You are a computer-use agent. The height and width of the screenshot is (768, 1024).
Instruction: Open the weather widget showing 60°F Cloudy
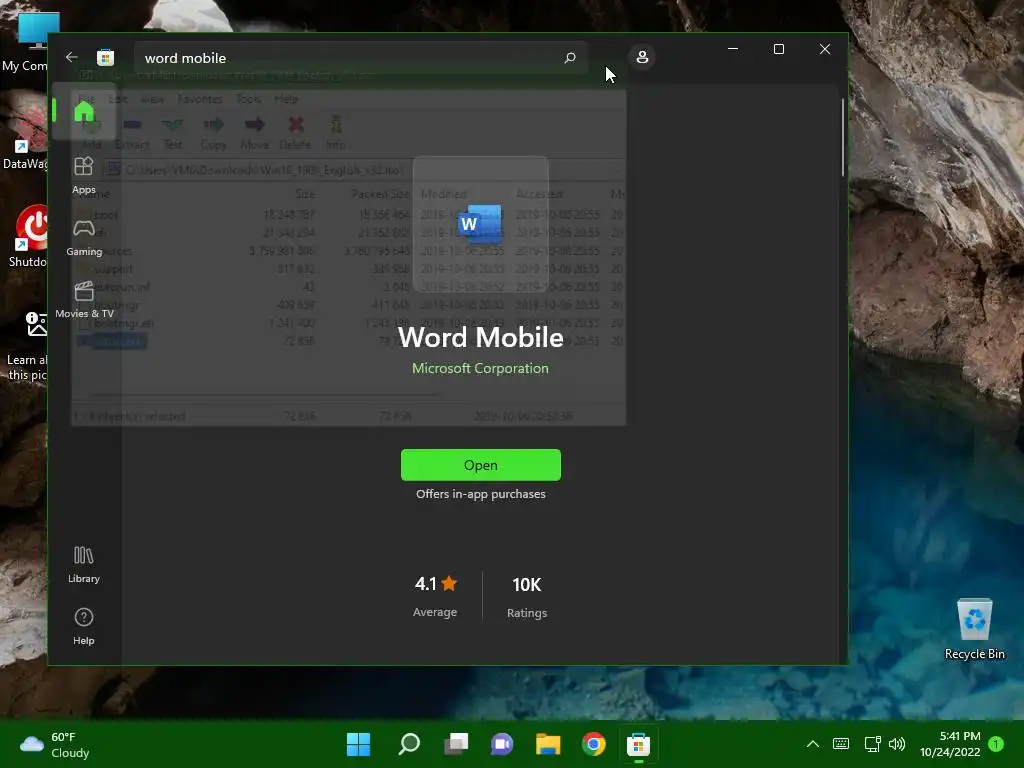(55, 744)
